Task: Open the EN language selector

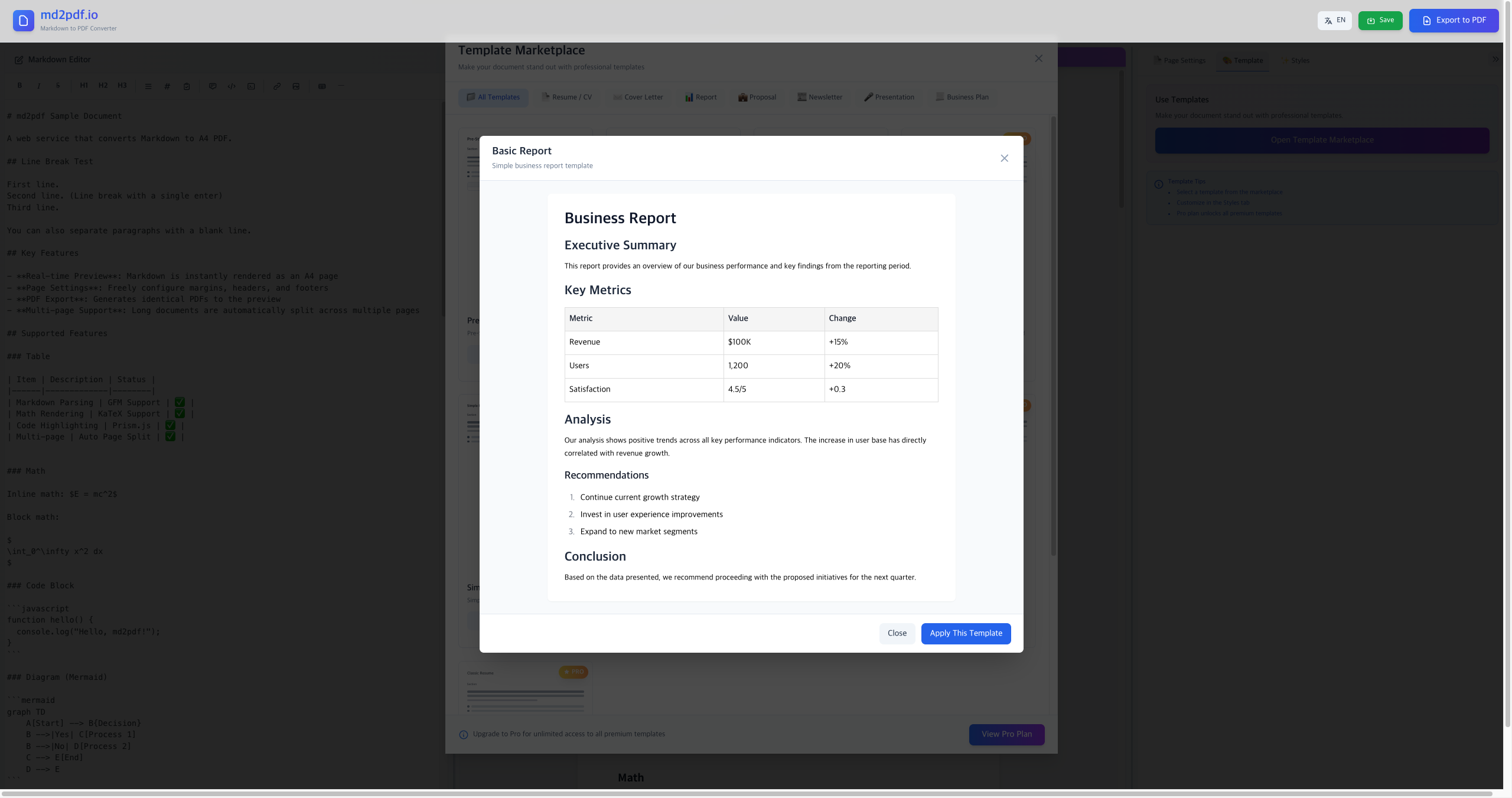Action: pos(1334,21)
